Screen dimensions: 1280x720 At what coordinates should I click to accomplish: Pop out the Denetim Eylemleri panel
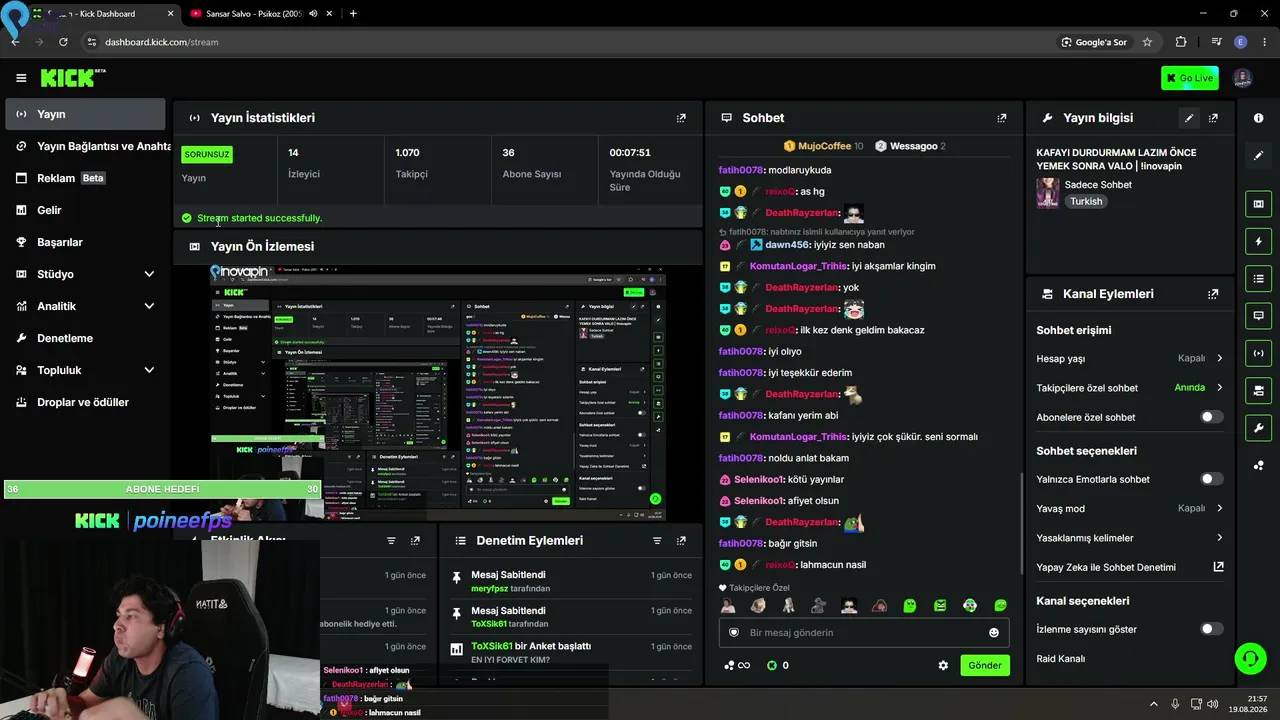[x=681, y=541]
